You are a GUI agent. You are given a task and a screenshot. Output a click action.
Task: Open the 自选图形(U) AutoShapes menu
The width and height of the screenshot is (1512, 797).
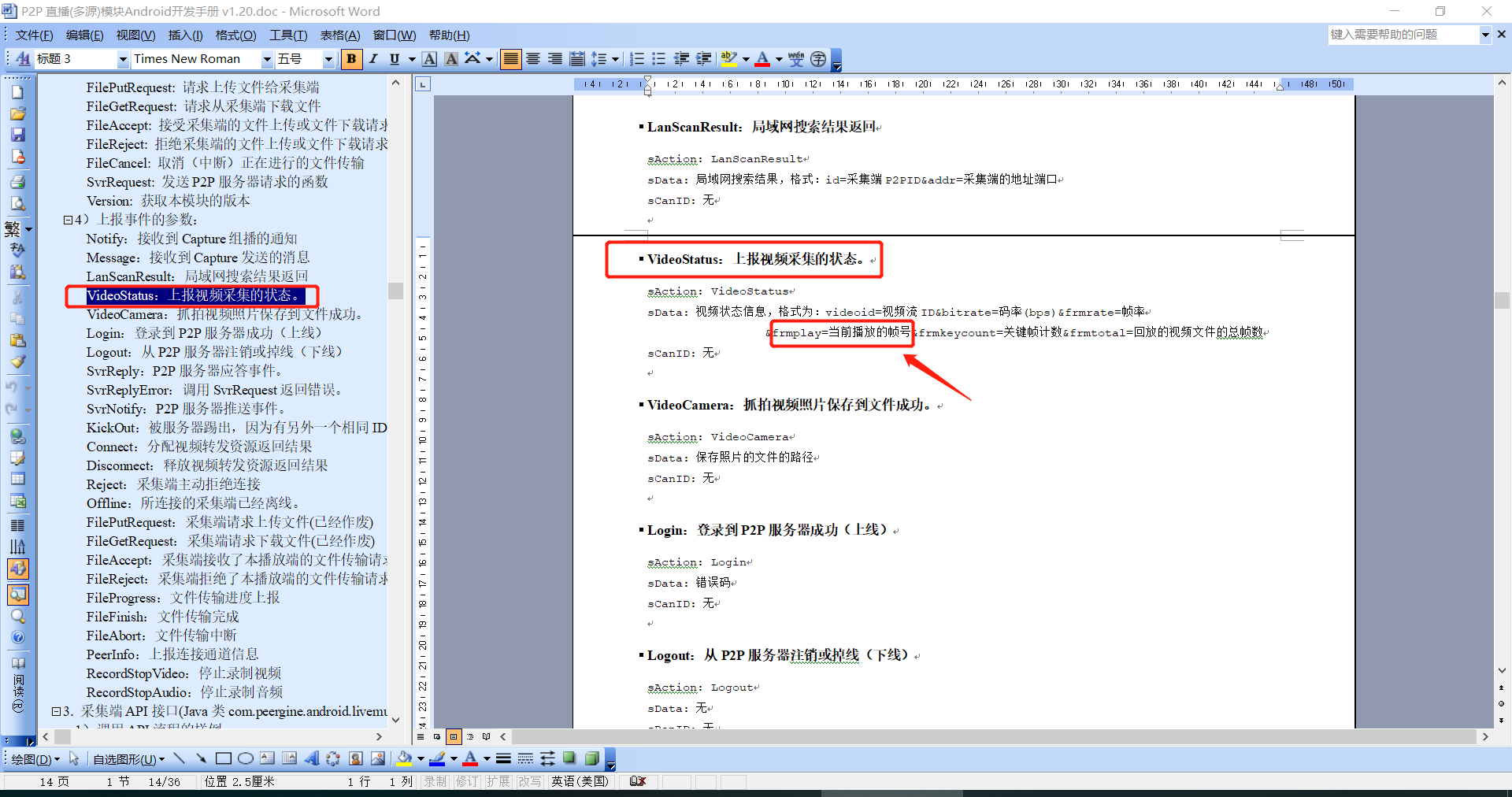[129, 759]
